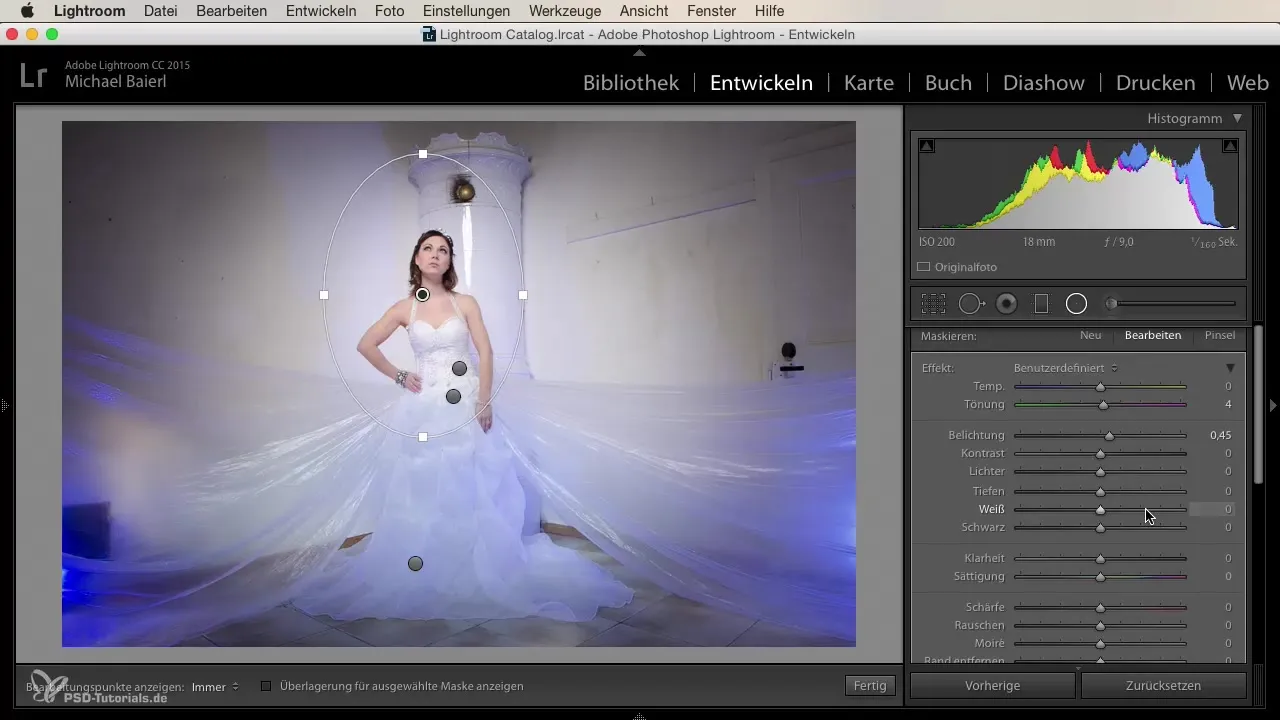The image size is (1280, 720).
Task: Open the Diashow module
Action: click(1044, 83)
